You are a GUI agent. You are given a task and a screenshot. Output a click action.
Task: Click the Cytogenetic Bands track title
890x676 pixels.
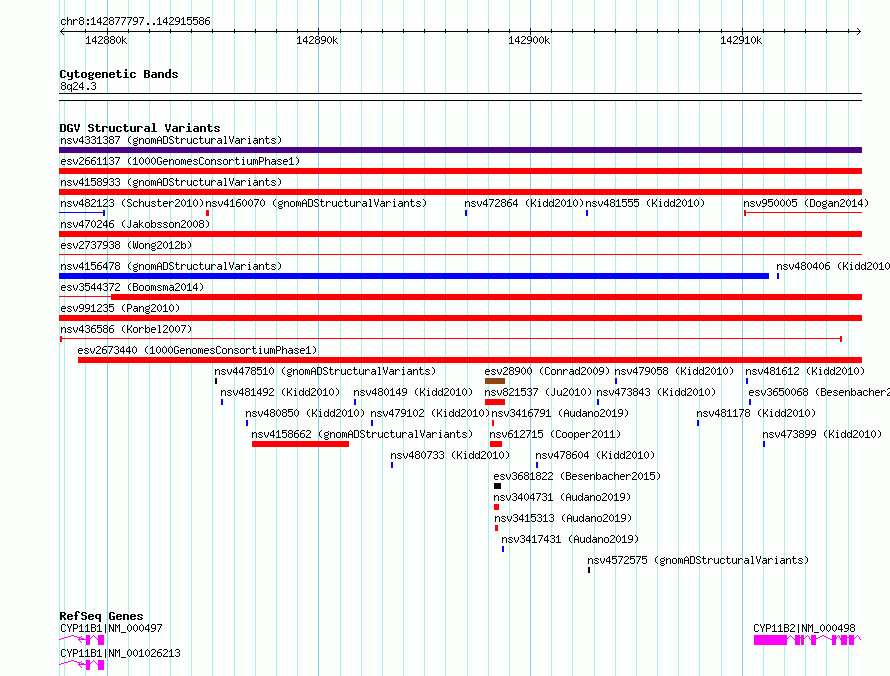pyautogui.click(x=119, y=74)
